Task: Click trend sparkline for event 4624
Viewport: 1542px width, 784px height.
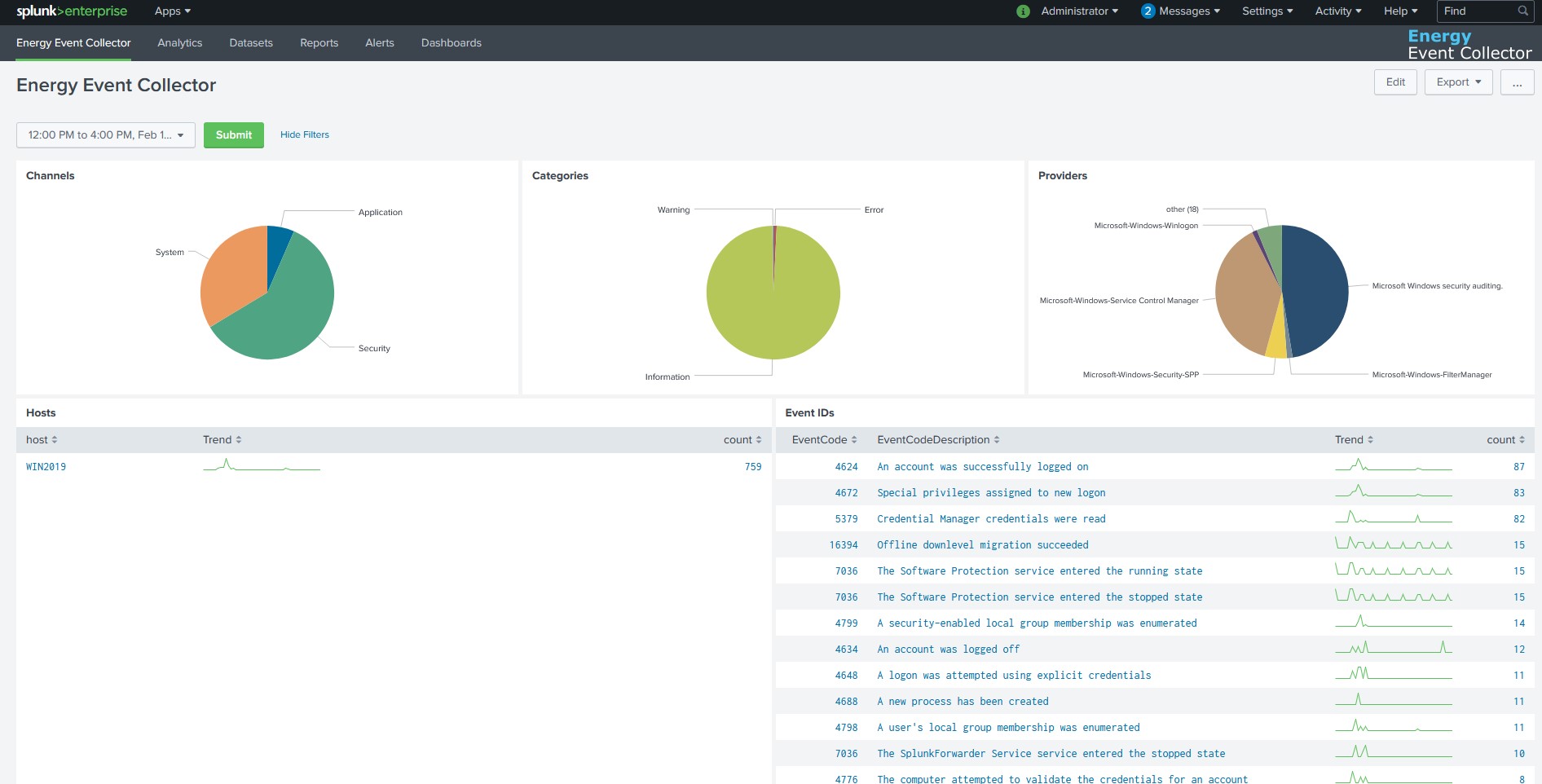Action: tap(1394, 465)
